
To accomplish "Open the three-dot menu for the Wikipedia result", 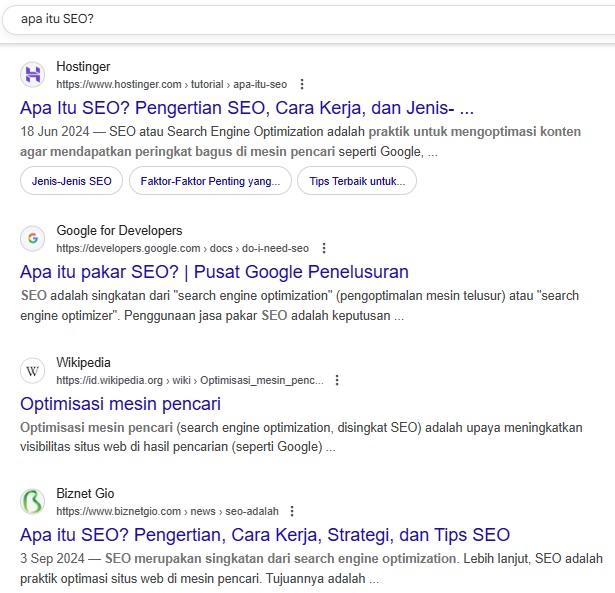I will pyautogui.click(x=337, y=380).
